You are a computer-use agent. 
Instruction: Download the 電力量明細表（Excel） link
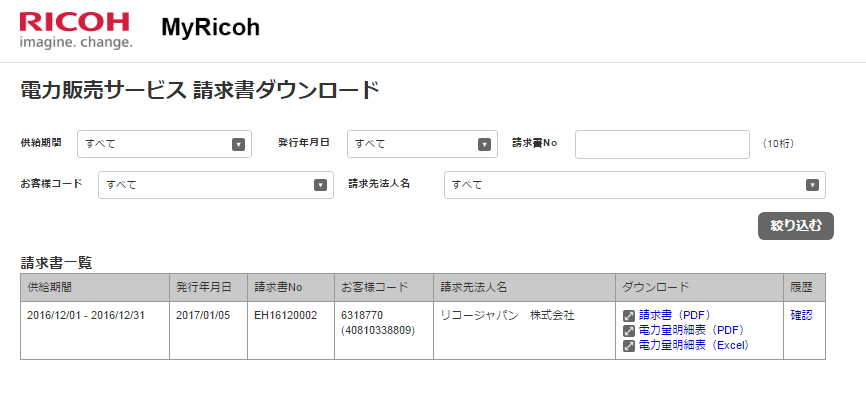693,345
